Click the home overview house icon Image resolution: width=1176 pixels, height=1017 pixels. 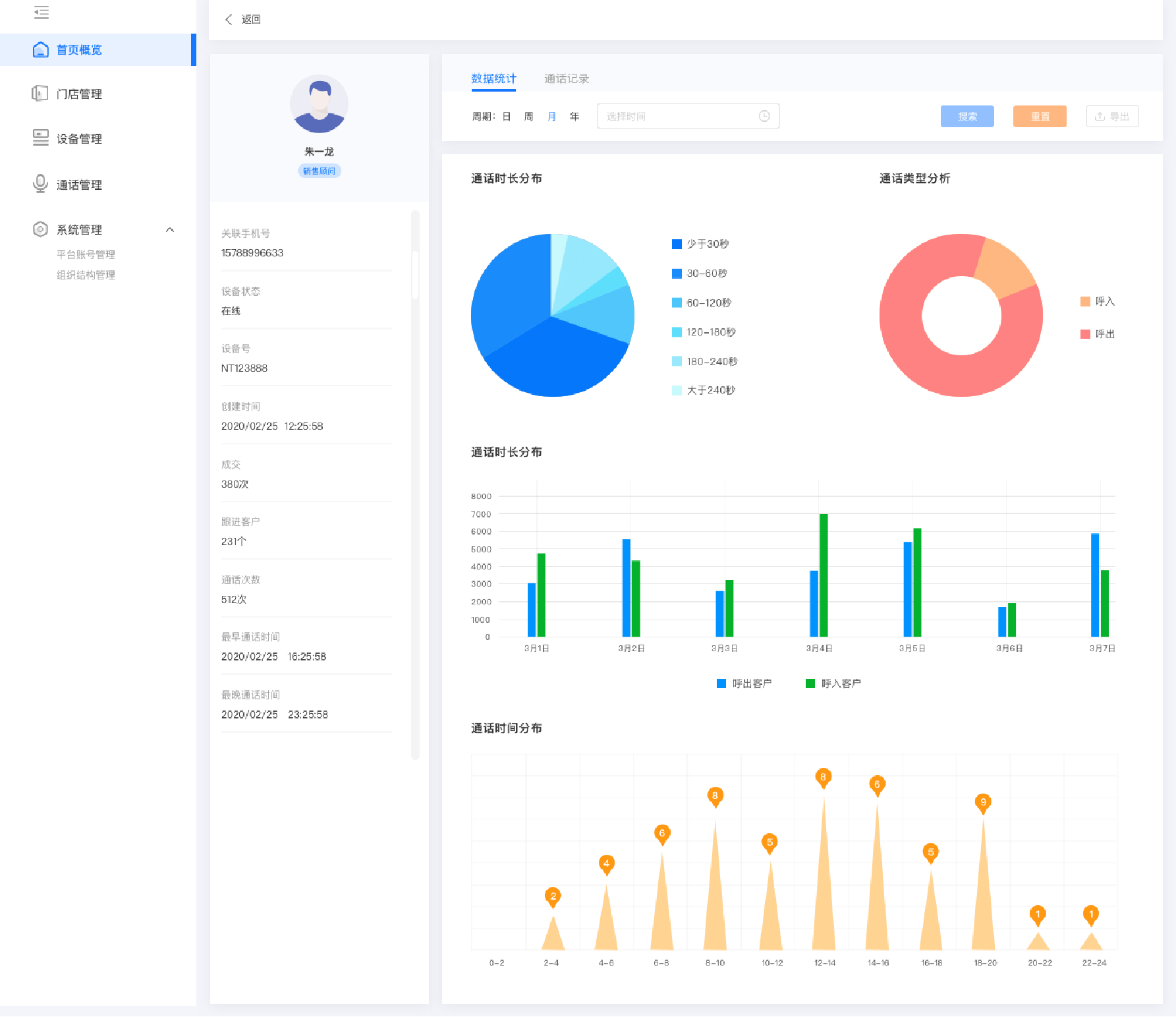(x=41, y=50)
